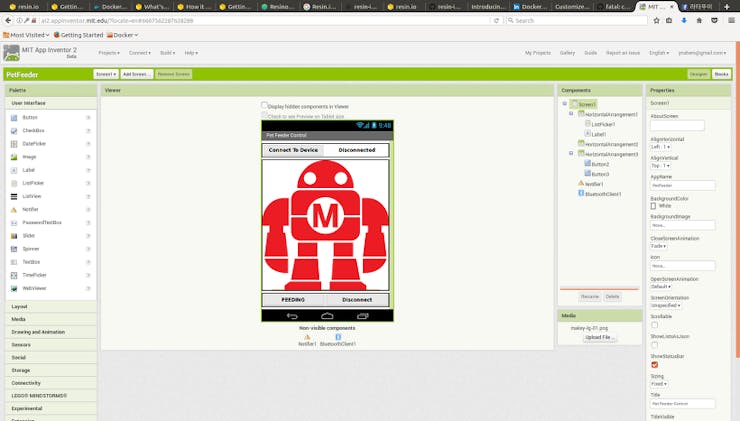This screenshot has width=740, height=421.
Task: Click the browser Search box
Action: click(576, 21)
